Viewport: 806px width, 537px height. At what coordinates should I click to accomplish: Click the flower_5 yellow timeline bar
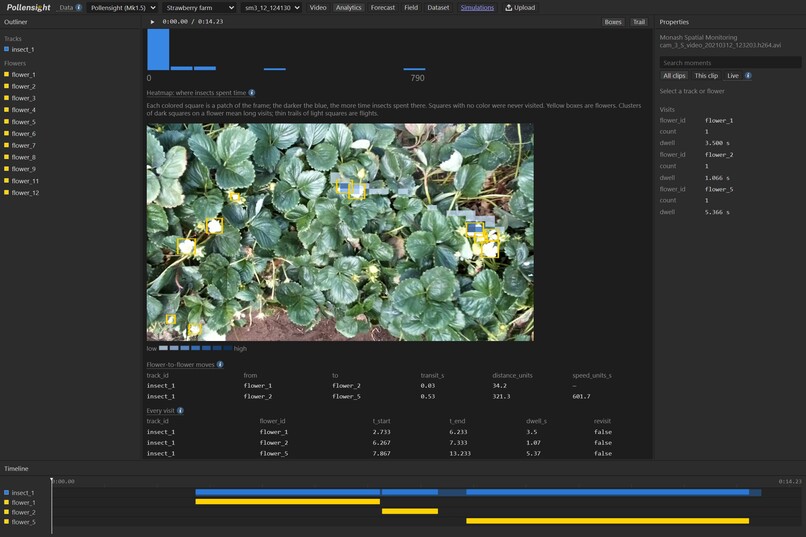pyautogui.click(x=608, y=521)
